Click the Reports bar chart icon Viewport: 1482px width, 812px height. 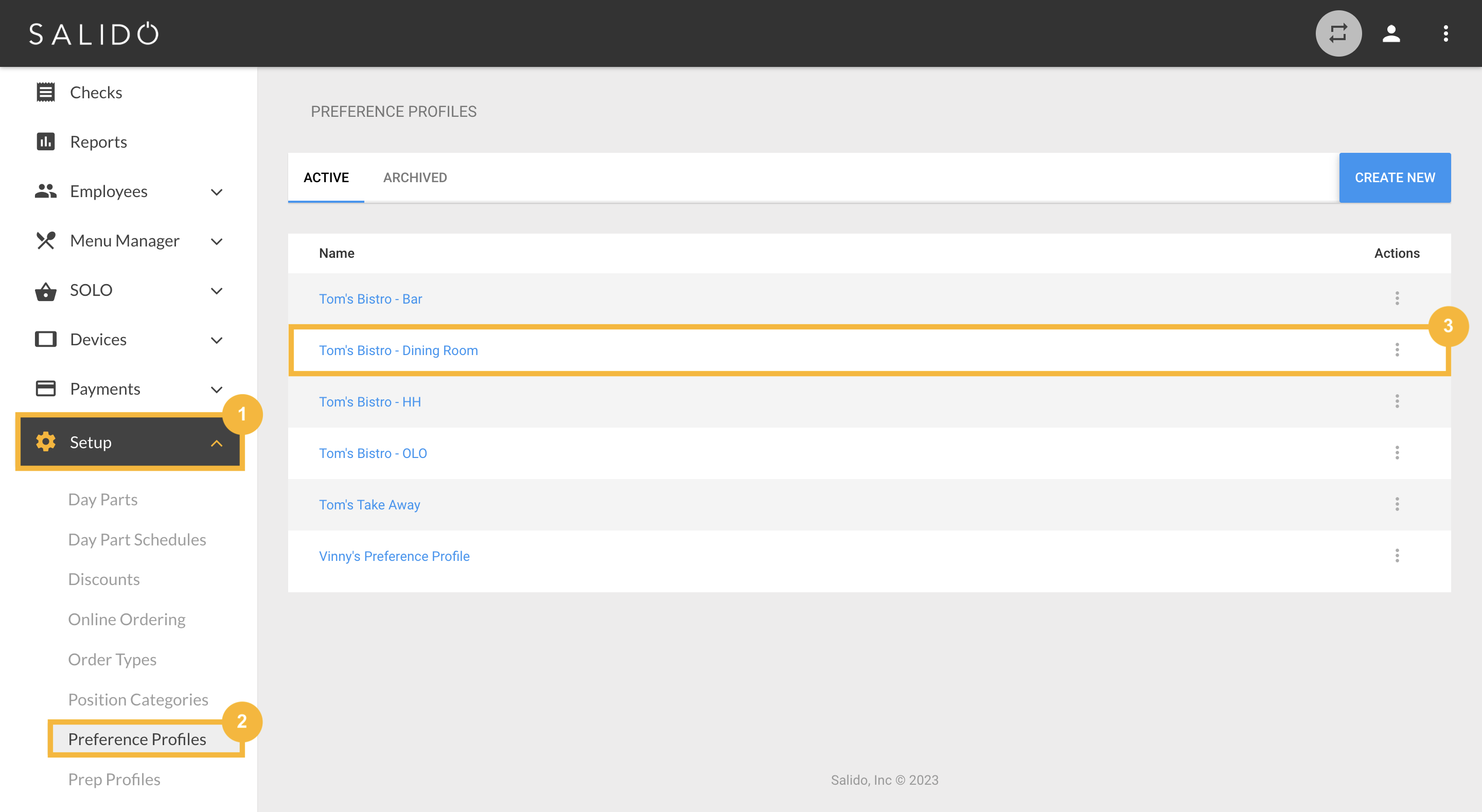[x=45, y=142]
